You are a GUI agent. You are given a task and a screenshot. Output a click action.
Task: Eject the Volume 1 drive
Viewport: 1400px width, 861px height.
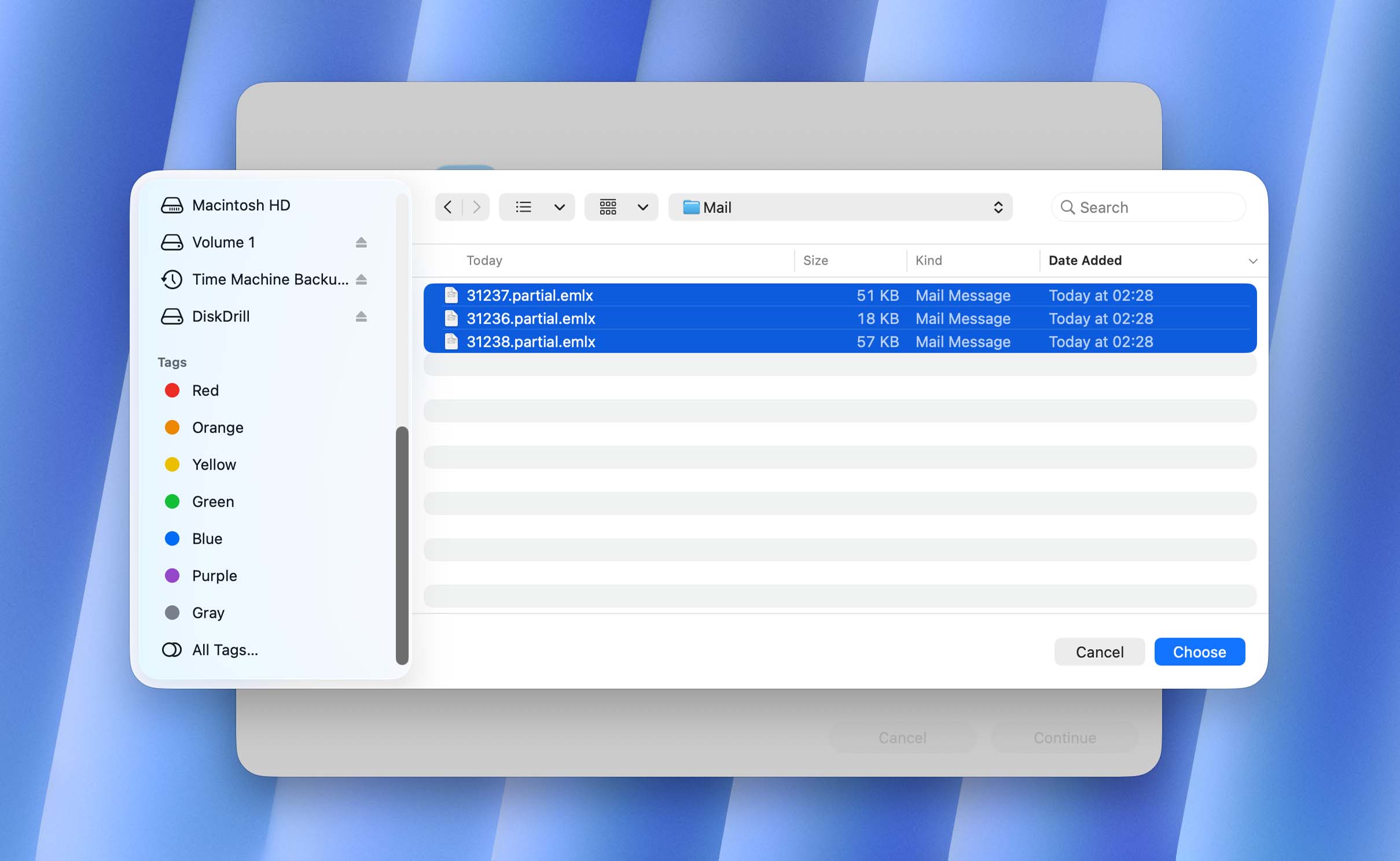[361, 242]
